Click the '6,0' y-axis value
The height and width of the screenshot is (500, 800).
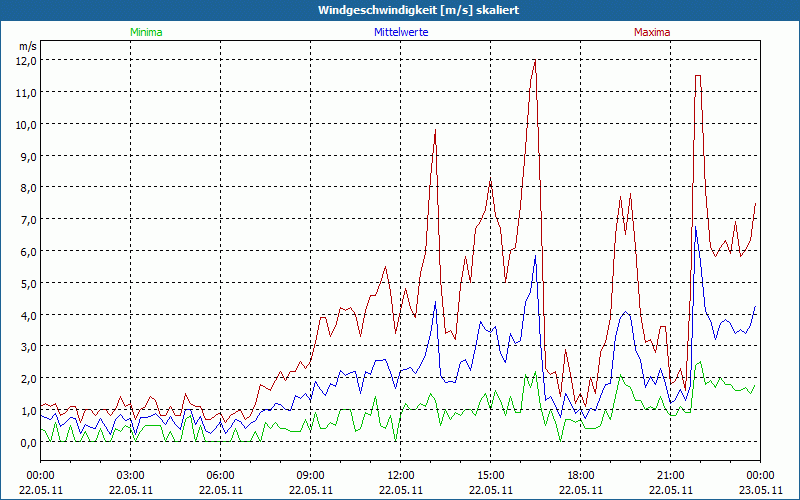(30, 252)
